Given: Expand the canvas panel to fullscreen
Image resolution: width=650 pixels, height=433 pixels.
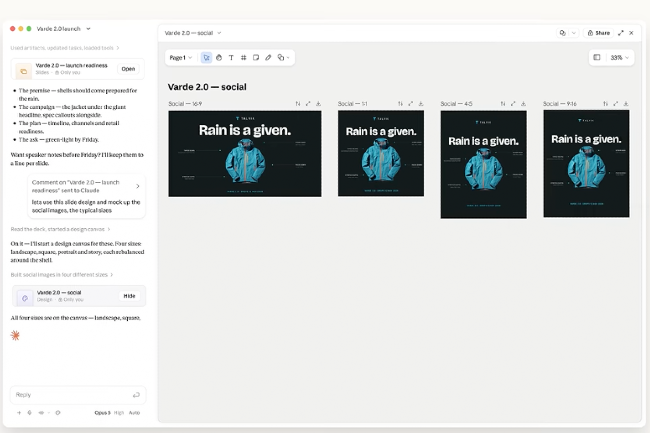Looking at the screenshot, I should [x=621, y=33].
